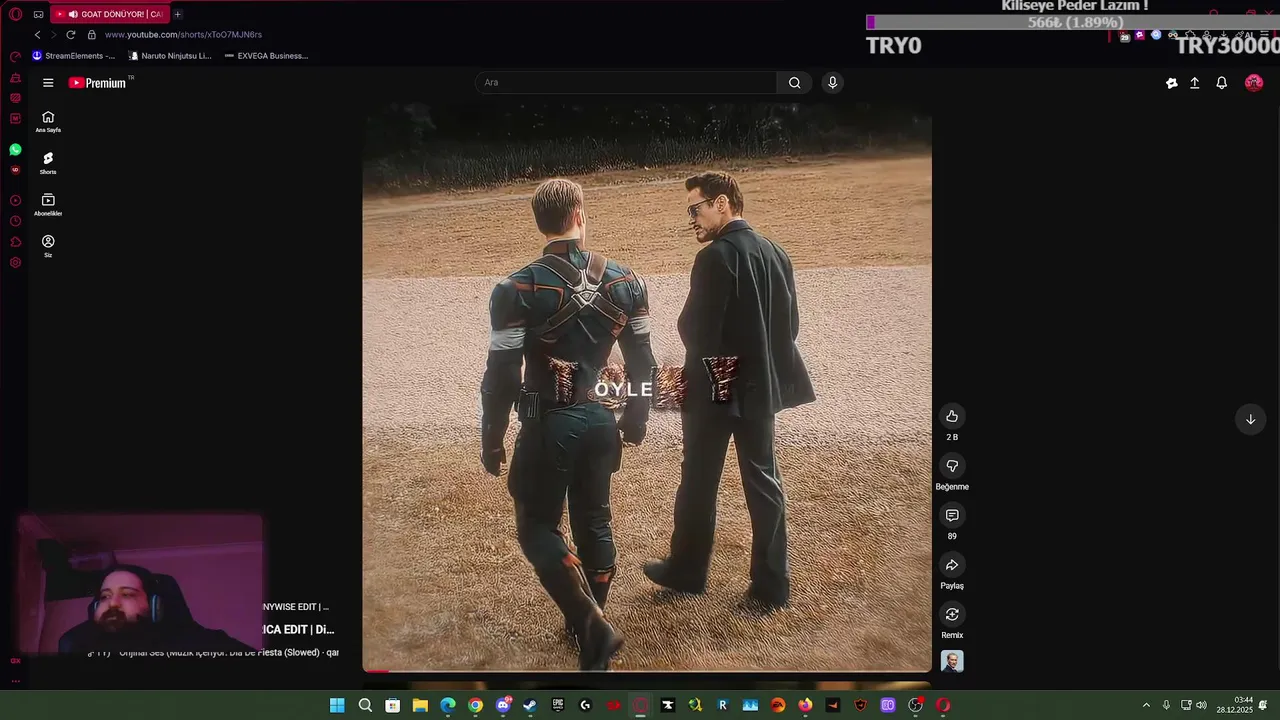Focus the browser address bar URL
This screenshot has width=1280, height=720.
(x=183, y=34)
